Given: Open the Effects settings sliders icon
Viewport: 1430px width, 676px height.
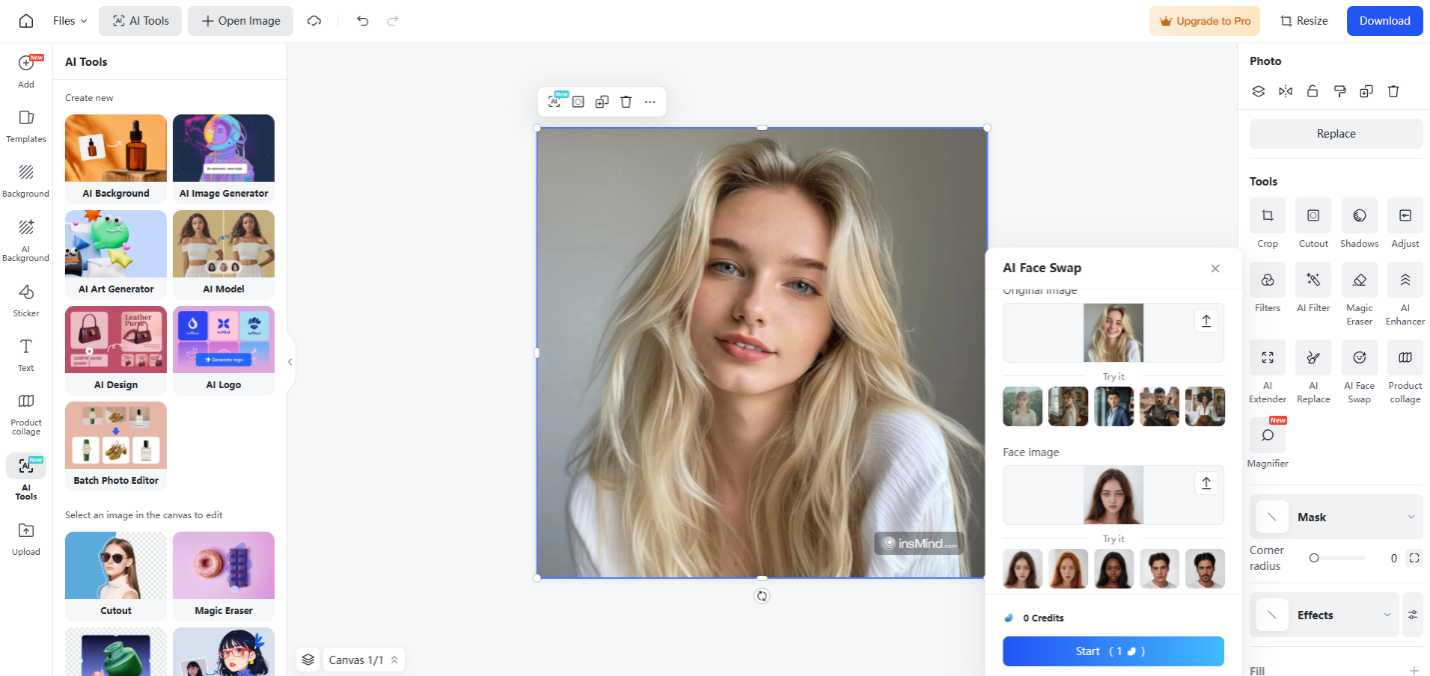Looking at the screenshot, I should point(1413,615).
